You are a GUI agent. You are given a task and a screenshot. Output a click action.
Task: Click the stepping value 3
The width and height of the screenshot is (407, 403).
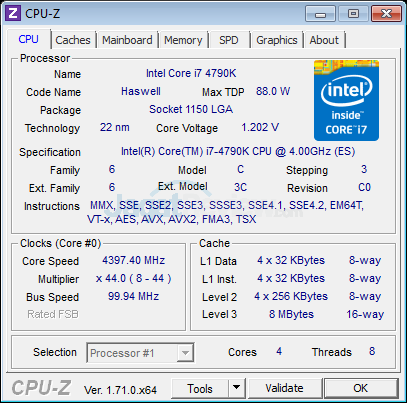[364, 169]
